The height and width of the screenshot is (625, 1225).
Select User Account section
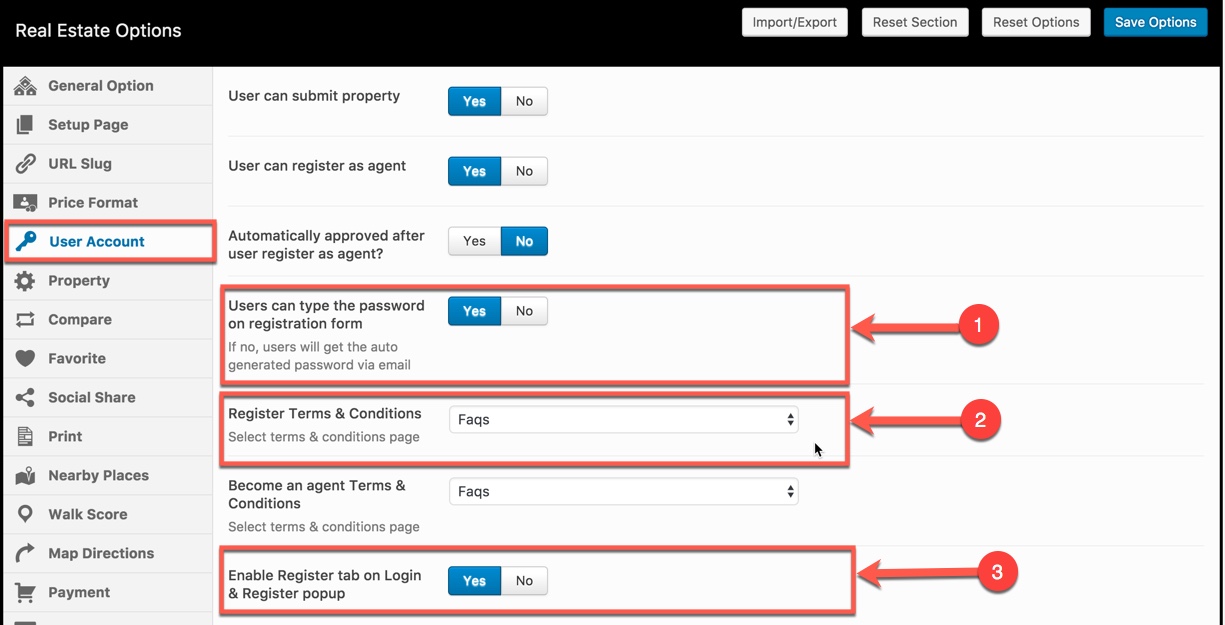(110, 242)
